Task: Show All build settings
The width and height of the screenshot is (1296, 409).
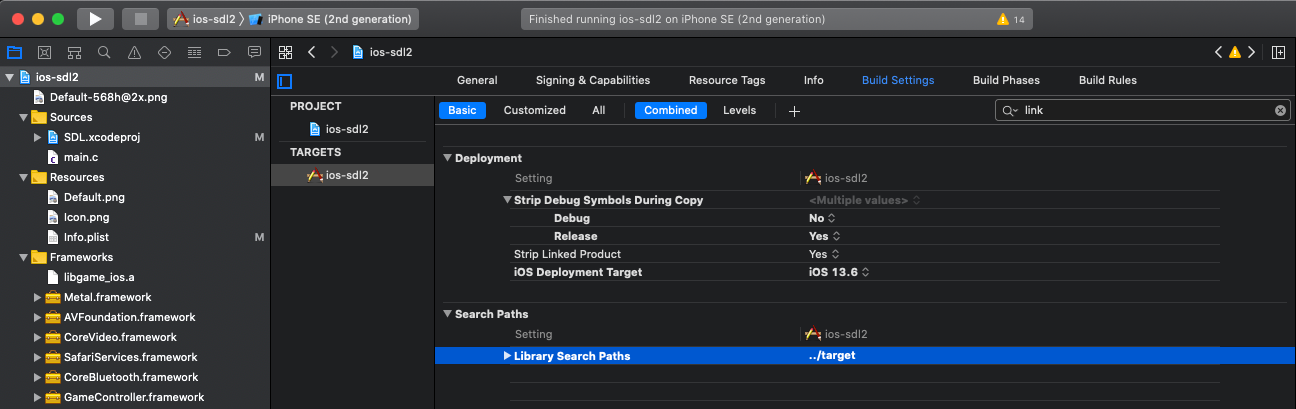Action: (x=598, y=110)
